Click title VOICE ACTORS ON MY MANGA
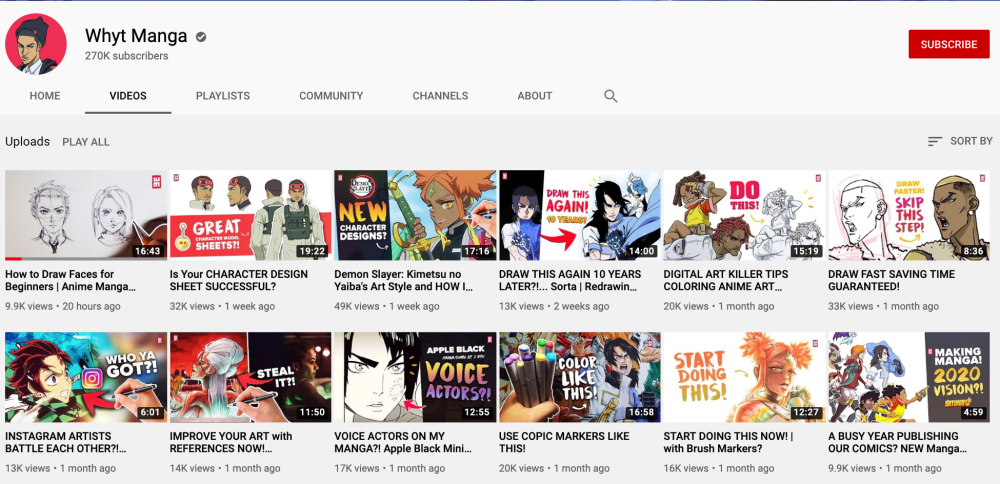Image resolution: width=1000 pixels, height=484 pixels. click(403, 443)
